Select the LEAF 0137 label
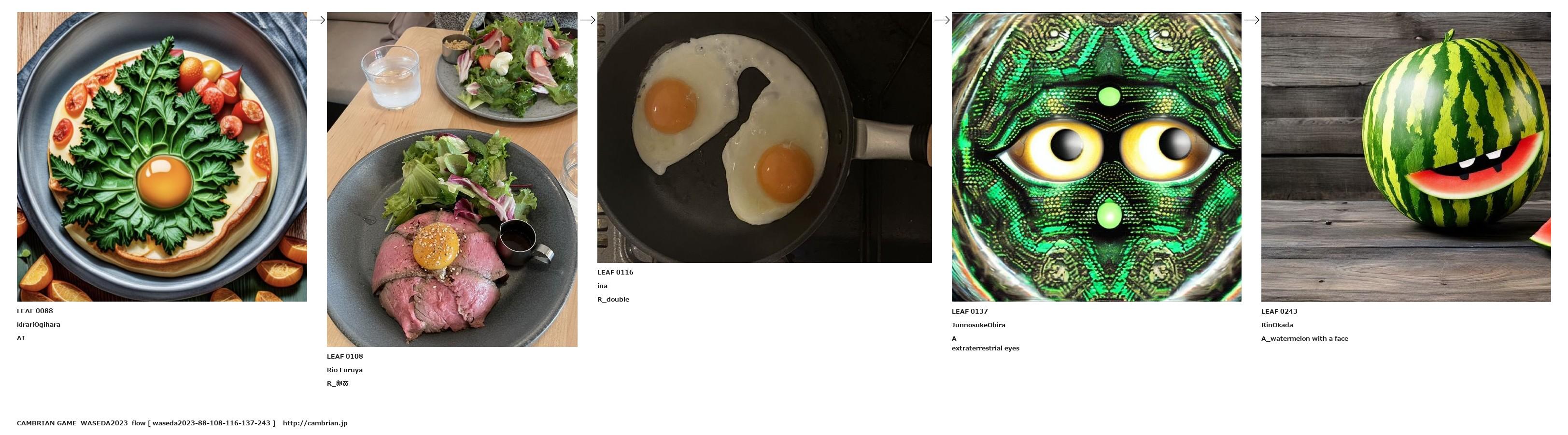This screenshot has height=435, width=1568. [x=970, y=311]
